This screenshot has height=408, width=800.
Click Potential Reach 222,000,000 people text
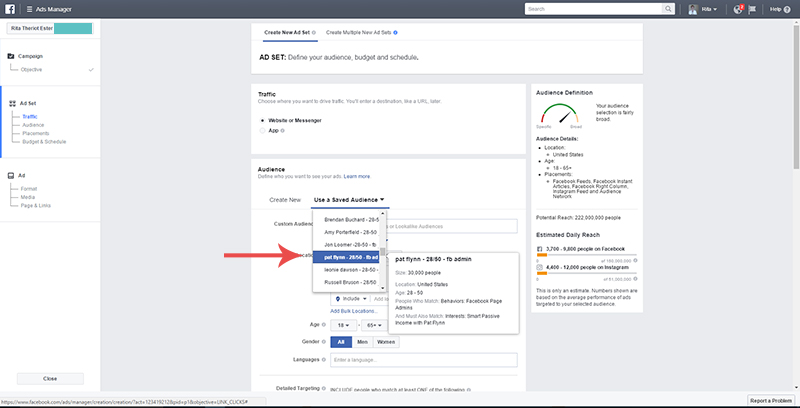[579, 218]
